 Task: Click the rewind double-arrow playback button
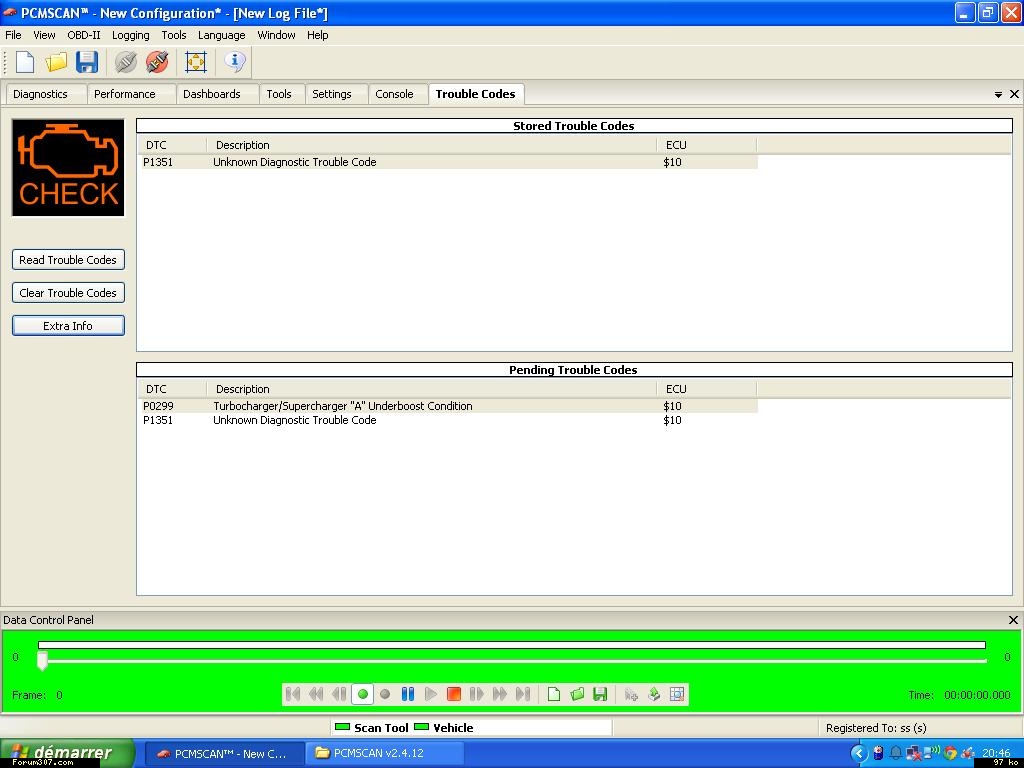tap(316, 694)
